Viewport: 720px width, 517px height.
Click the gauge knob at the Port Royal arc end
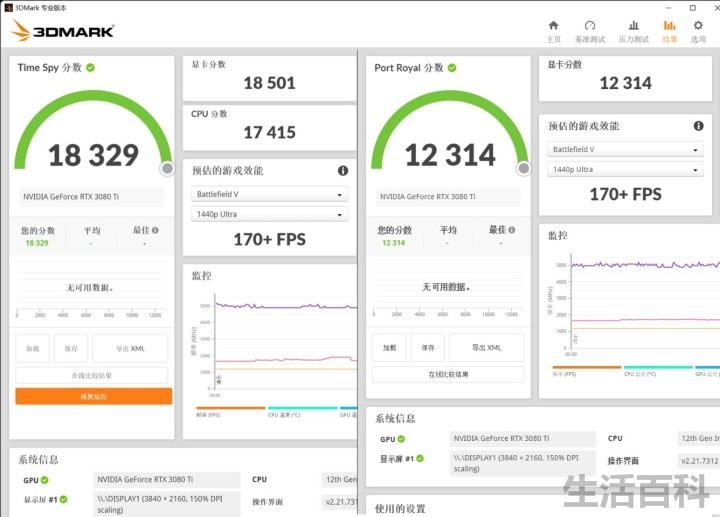[523, 169]
